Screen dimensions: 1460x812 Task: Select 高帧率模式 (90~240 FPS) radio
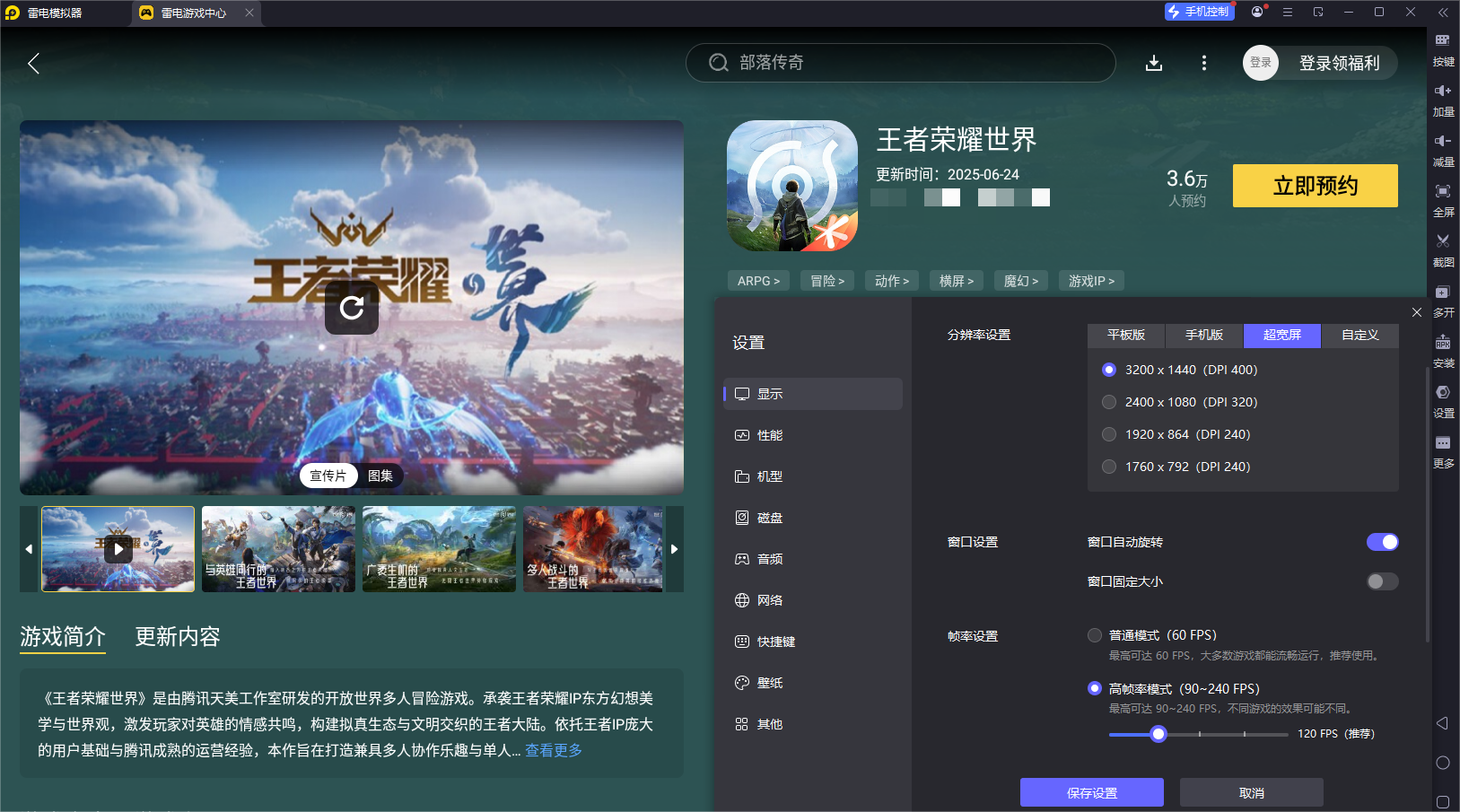tap(1095, 688)
